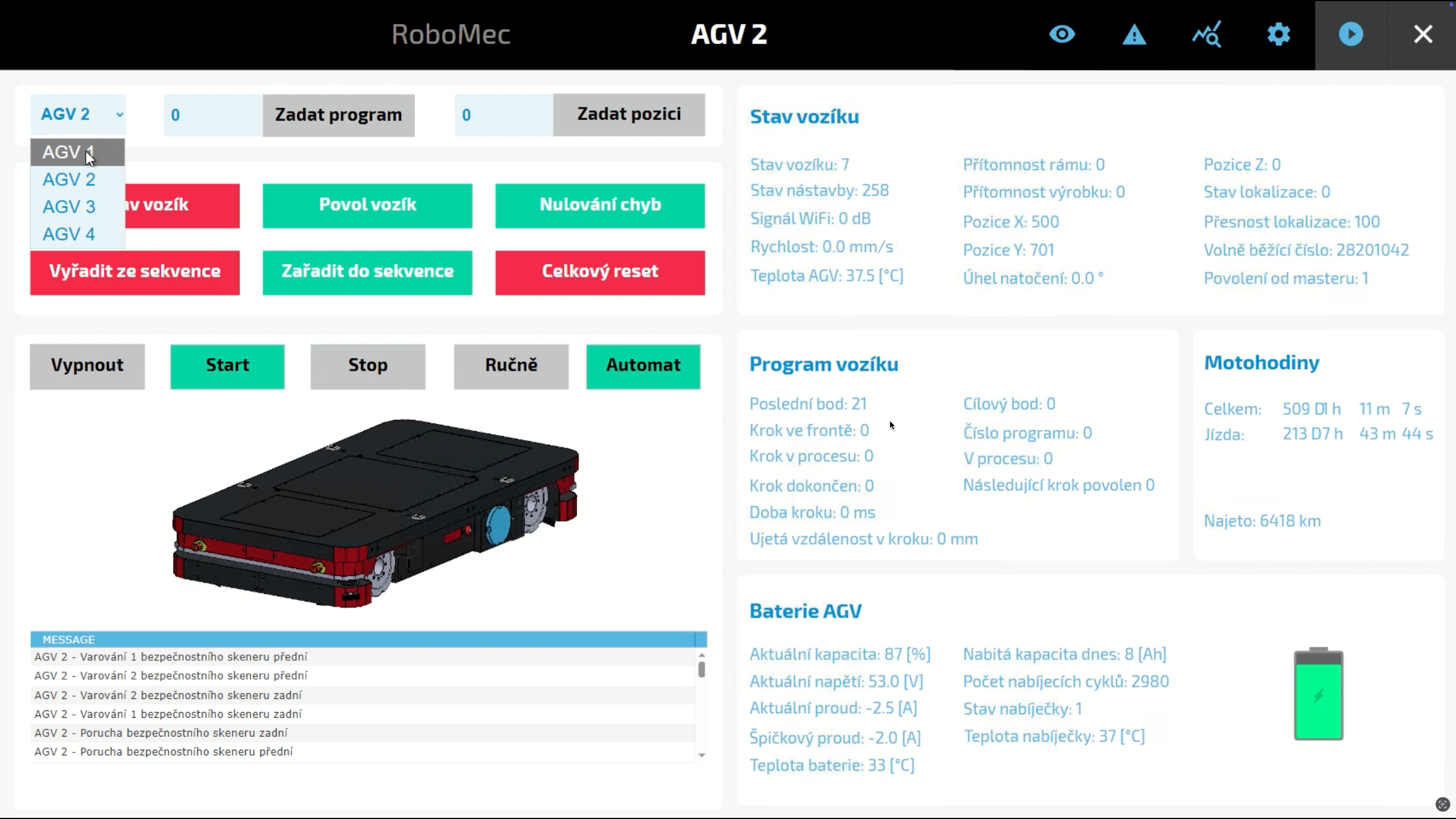1456x819 pixels.
Task: Focus the position number input field
Action: (503, 115)
